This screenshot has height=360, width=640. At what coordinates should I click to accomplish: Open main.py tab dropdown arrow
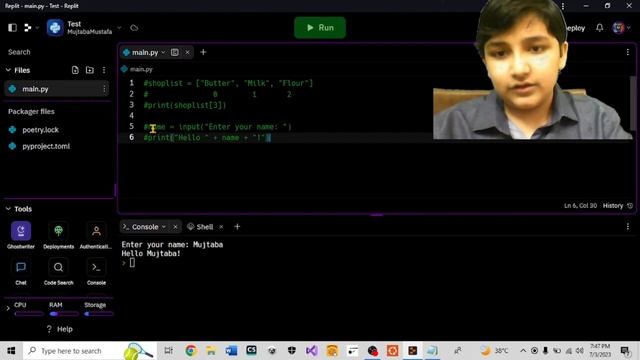click(x=163, y=52)
